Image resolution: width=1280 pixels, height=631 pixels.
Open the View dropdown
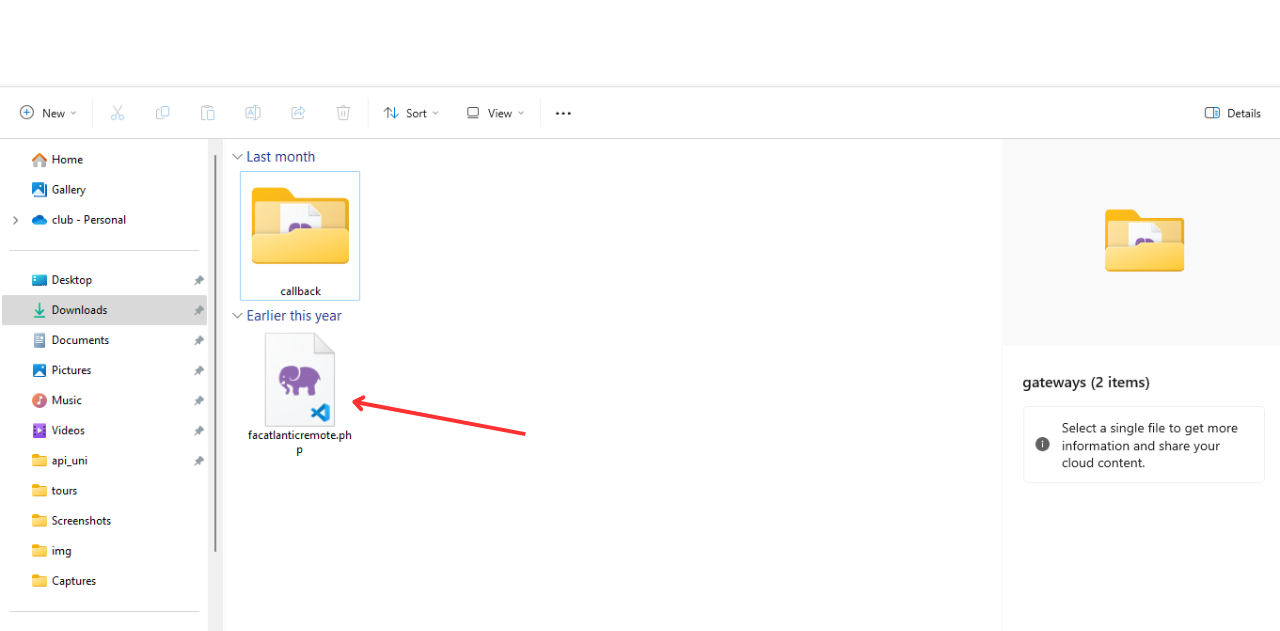pos(495,113)
